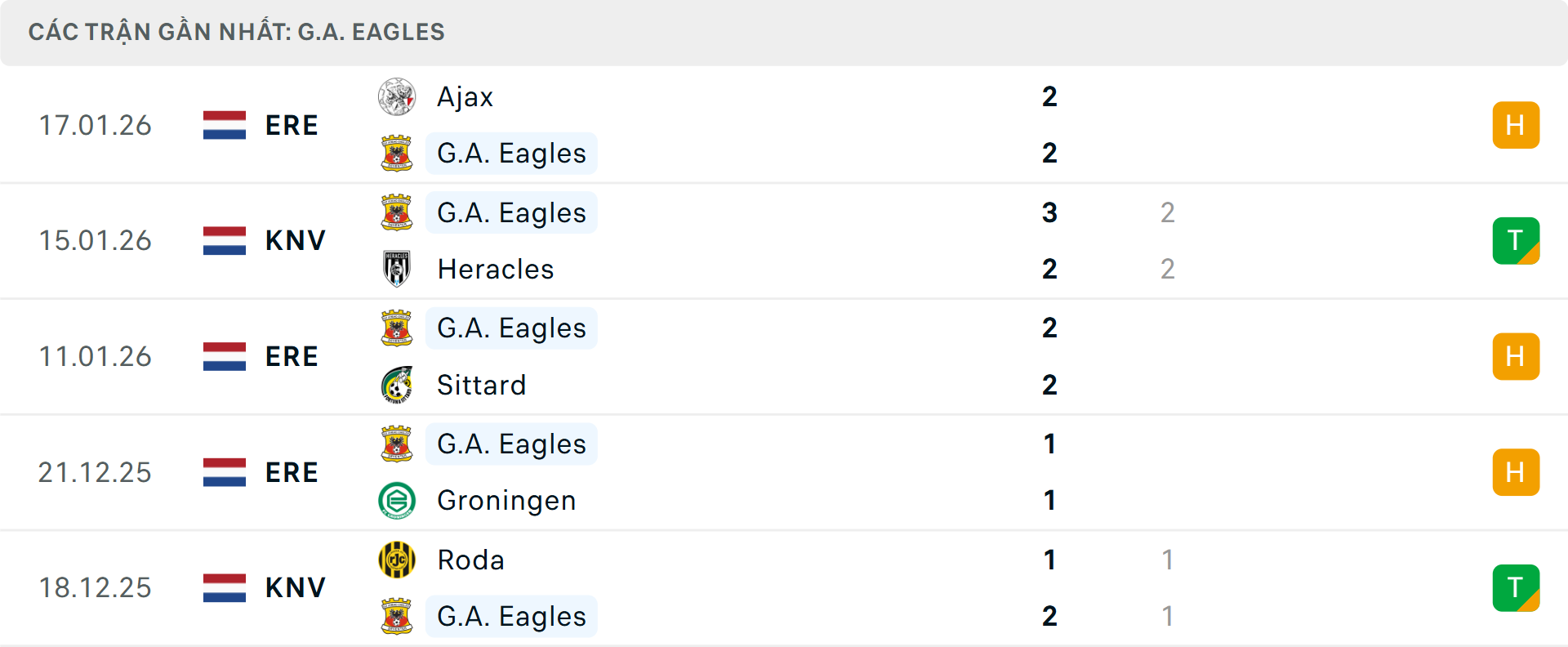Open the ERE label in Groningen row
This screenshot has height=647, width=1568.
click(x=292, y=472)
